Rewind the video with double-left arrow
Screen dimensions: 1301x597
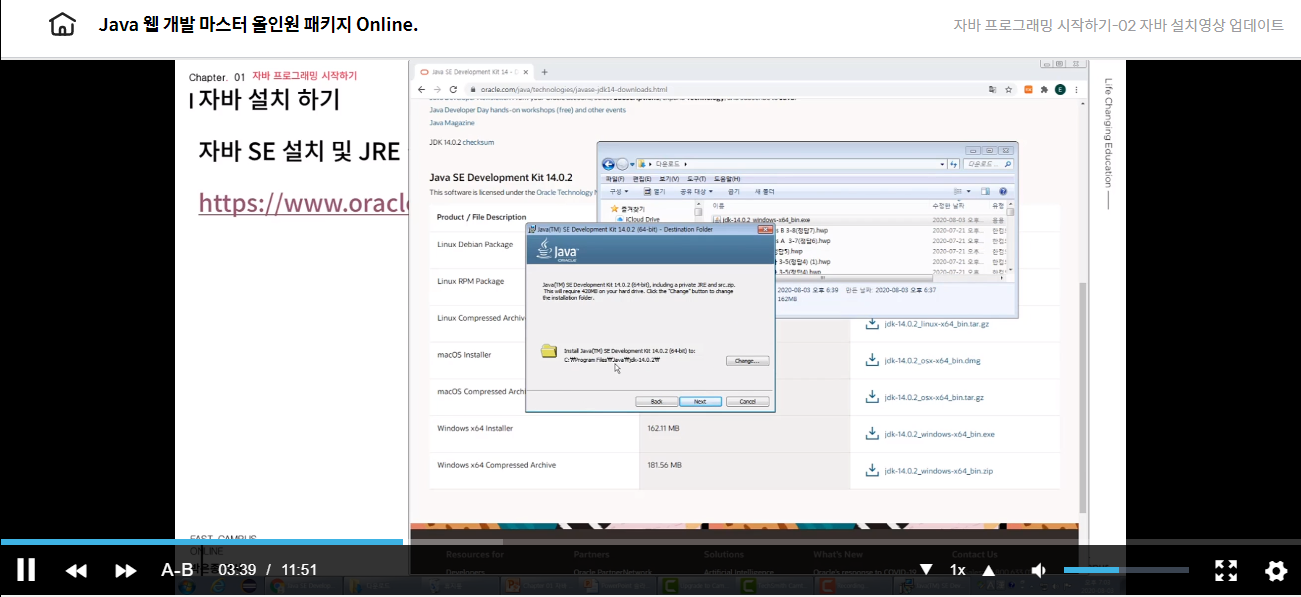[x=76, y=570]
